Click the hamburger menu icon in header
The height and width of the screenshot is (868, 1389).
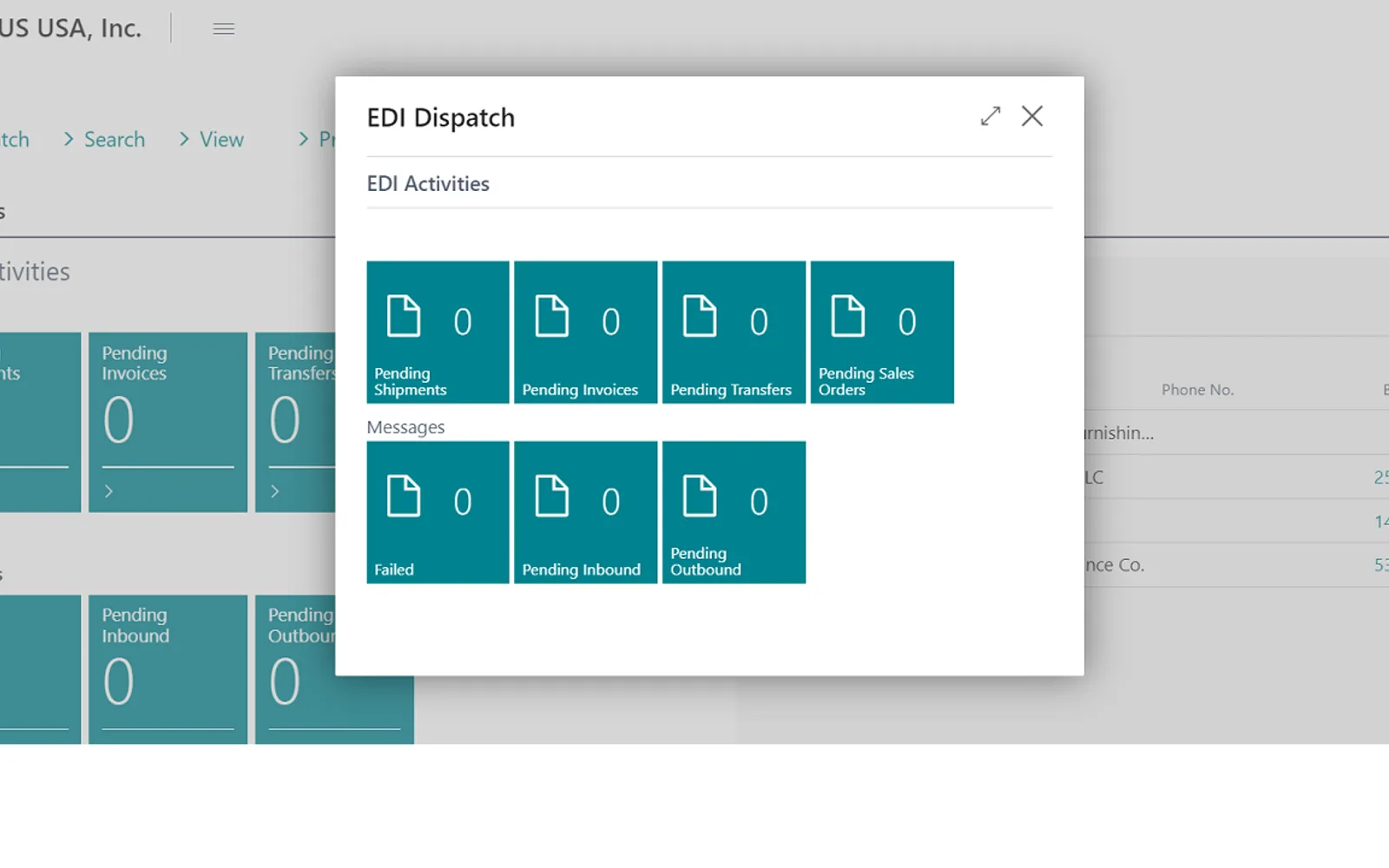(224, 29)
